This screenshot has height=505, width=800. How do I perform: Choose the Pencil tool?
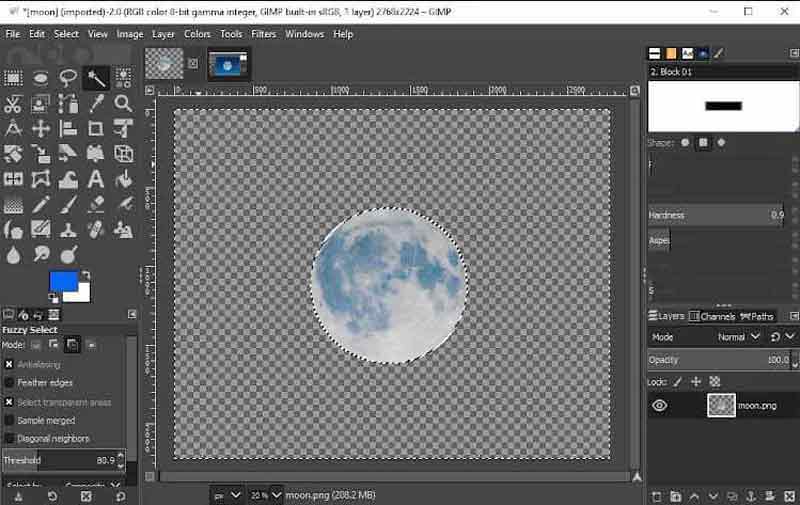click(41, 205)
